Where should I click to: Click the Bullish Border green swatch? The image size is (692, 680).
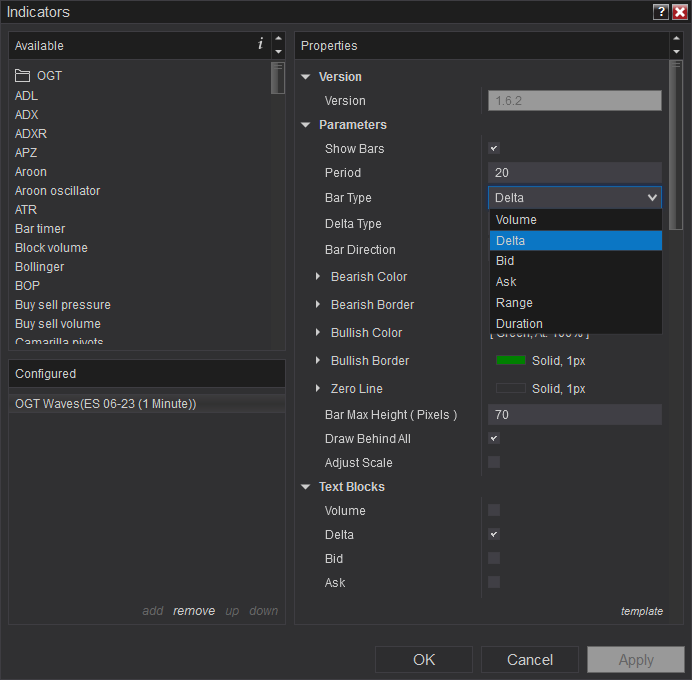(x=511, y=361)
